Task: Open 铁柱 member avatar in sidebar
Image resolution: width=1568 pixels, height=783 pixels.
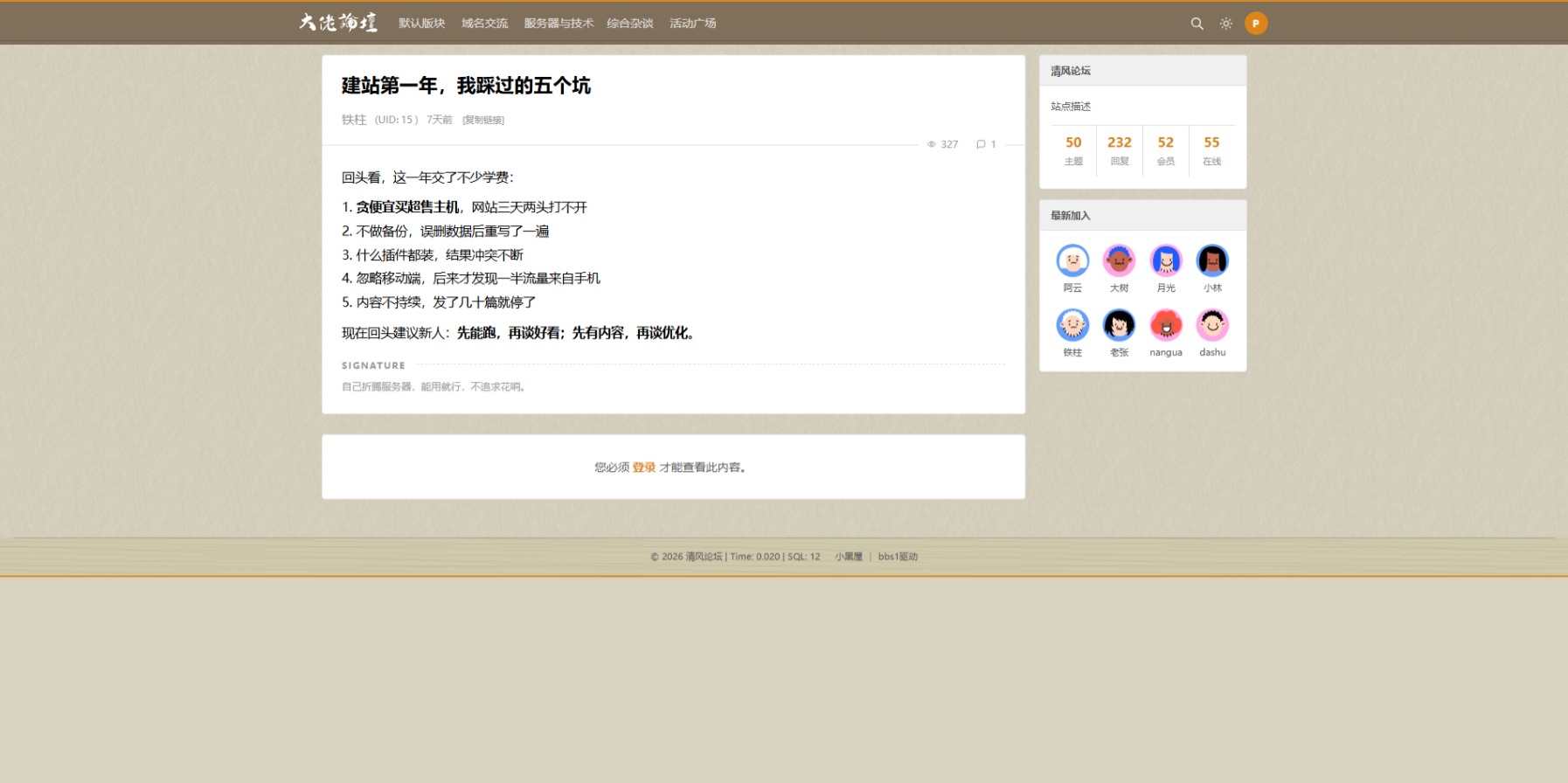Action: click(x=1072, y=325)
